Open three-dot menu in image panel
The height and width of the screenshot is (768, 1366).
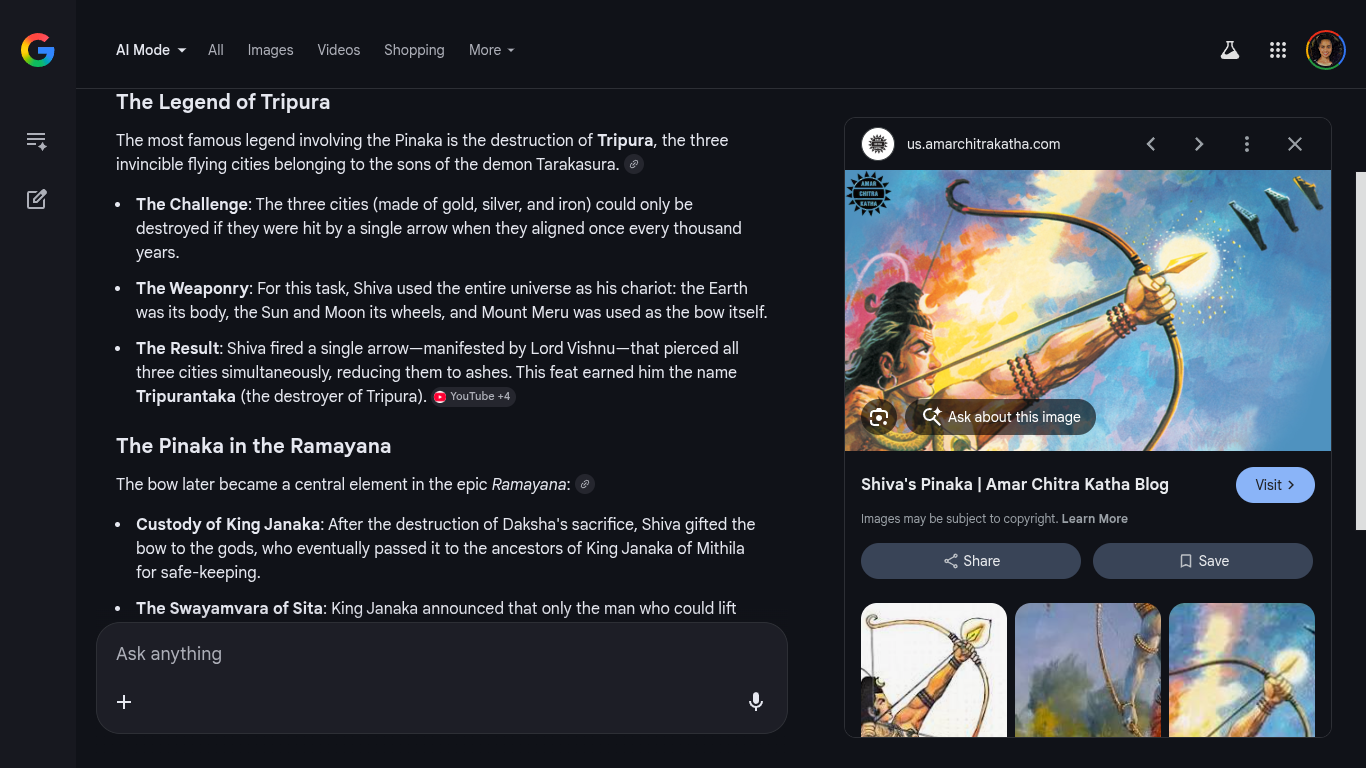point(1246,144)
